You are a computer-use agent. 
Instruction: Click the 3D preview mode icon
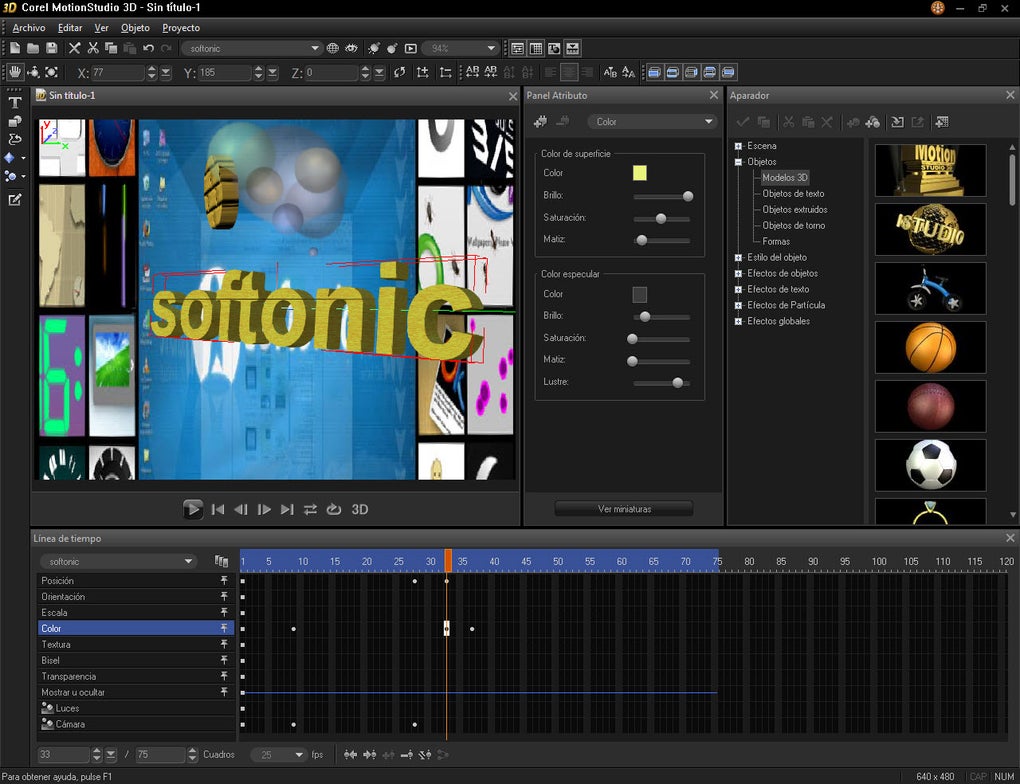(x=360, y=509)
